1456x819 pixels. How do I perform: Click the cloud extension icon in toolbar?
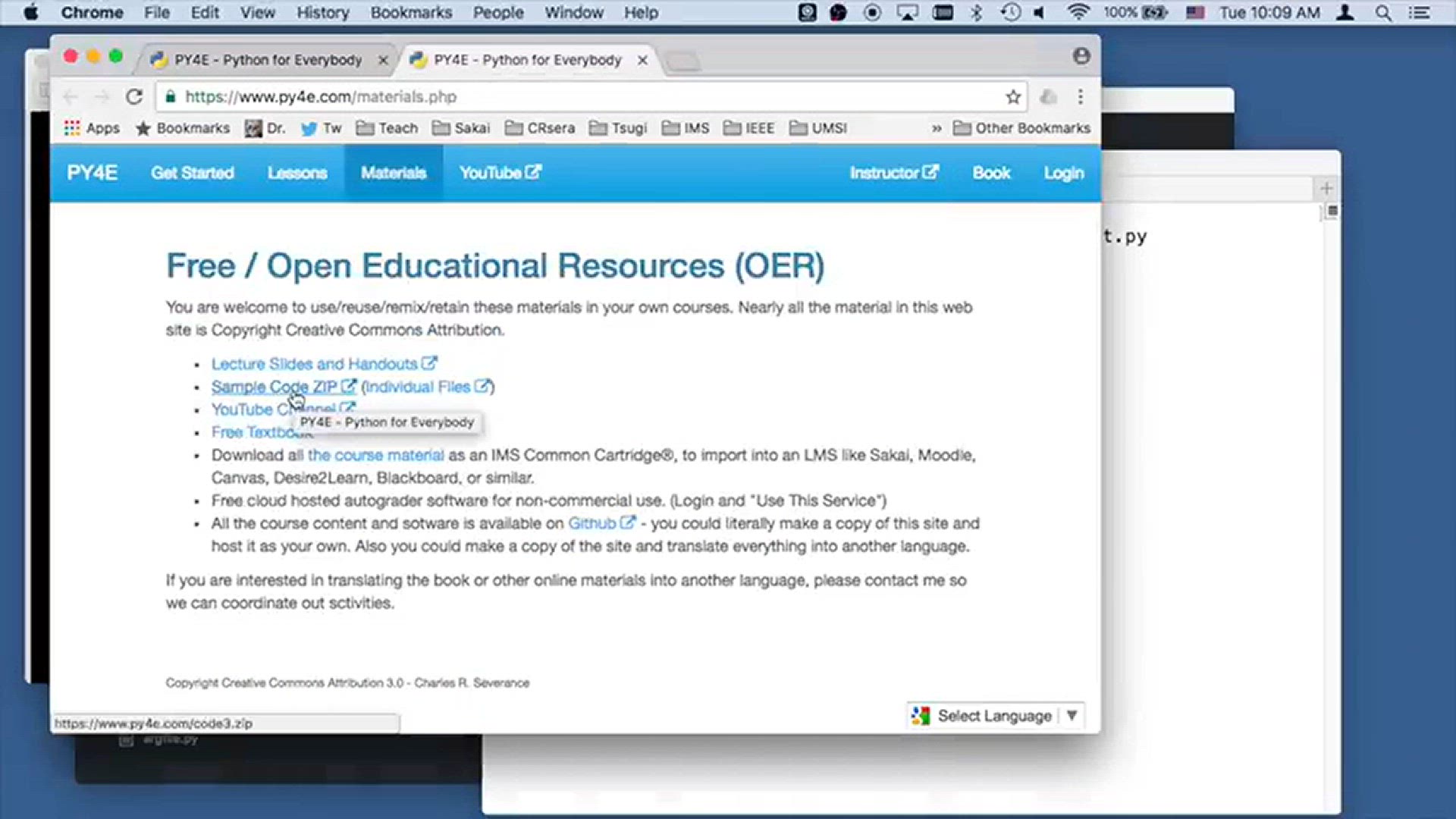1048,97
